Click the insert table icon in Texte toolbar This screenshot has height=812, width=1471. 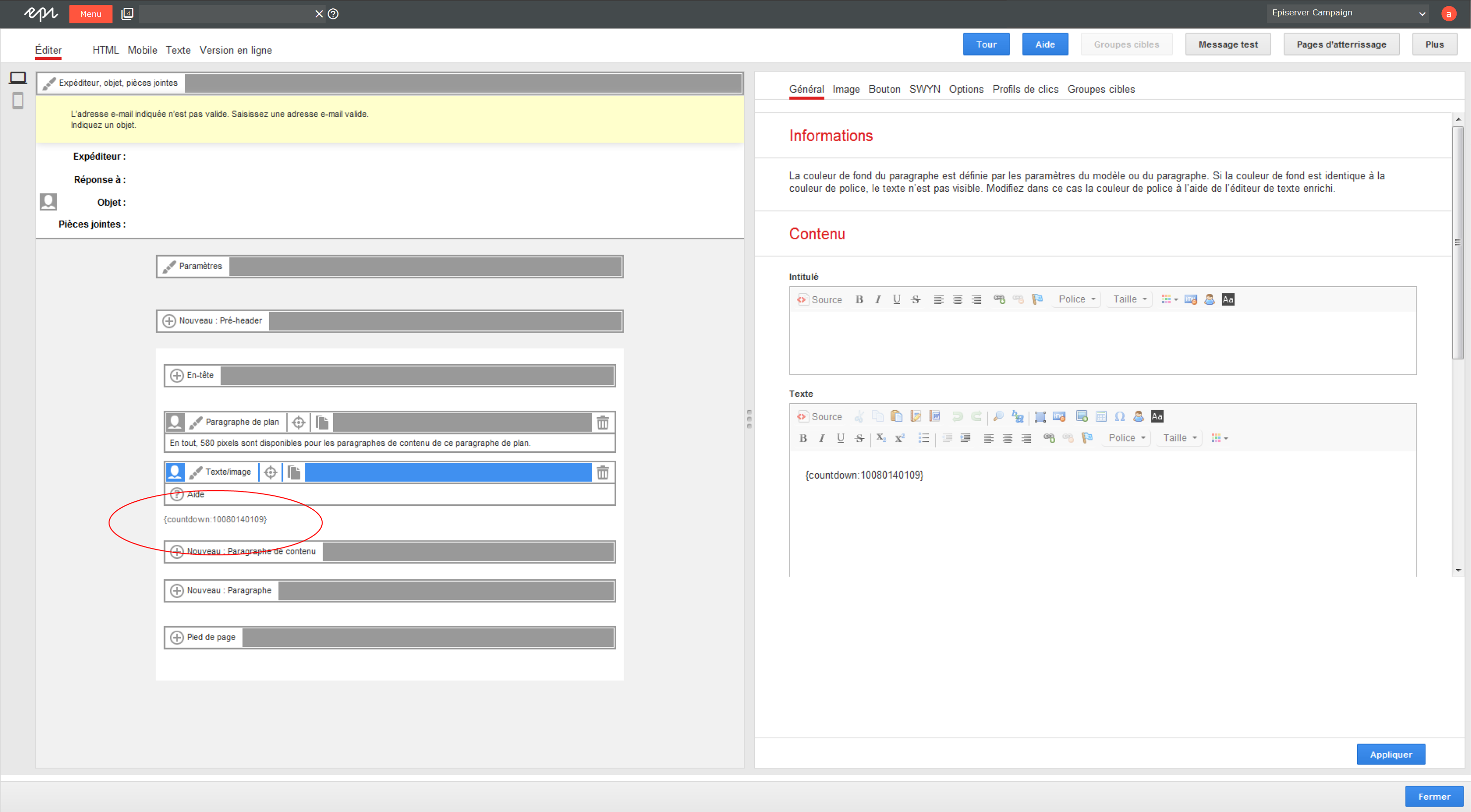1101,417
